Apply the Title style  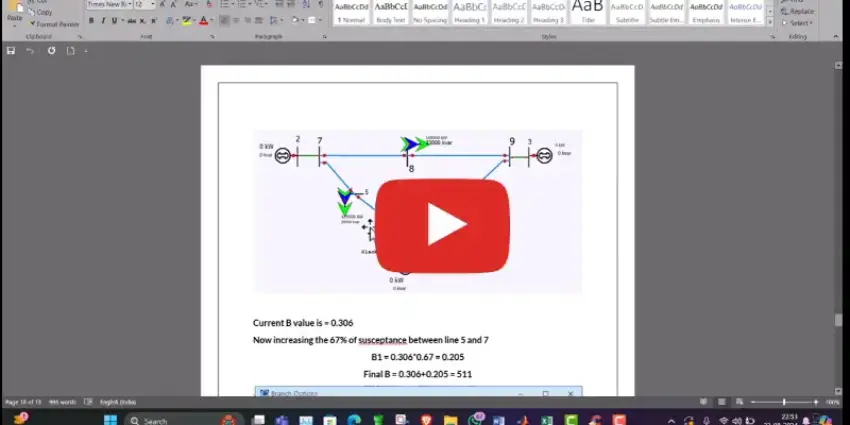tap(588, 13)
